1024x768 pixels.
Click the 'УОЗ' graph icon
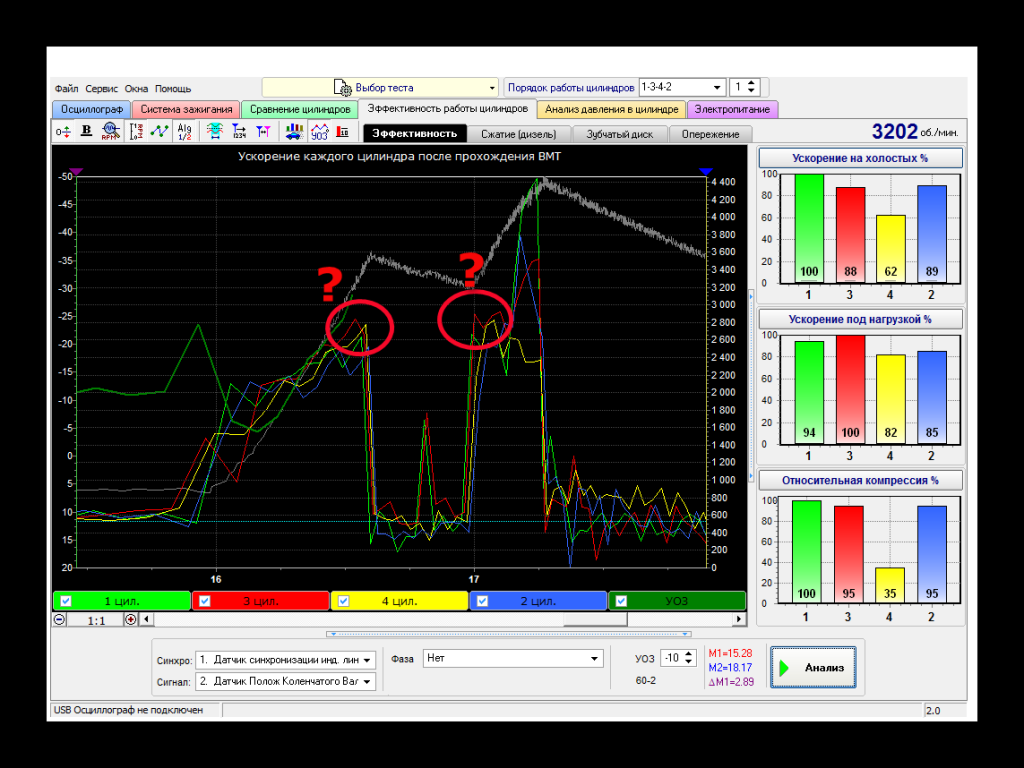319,132
